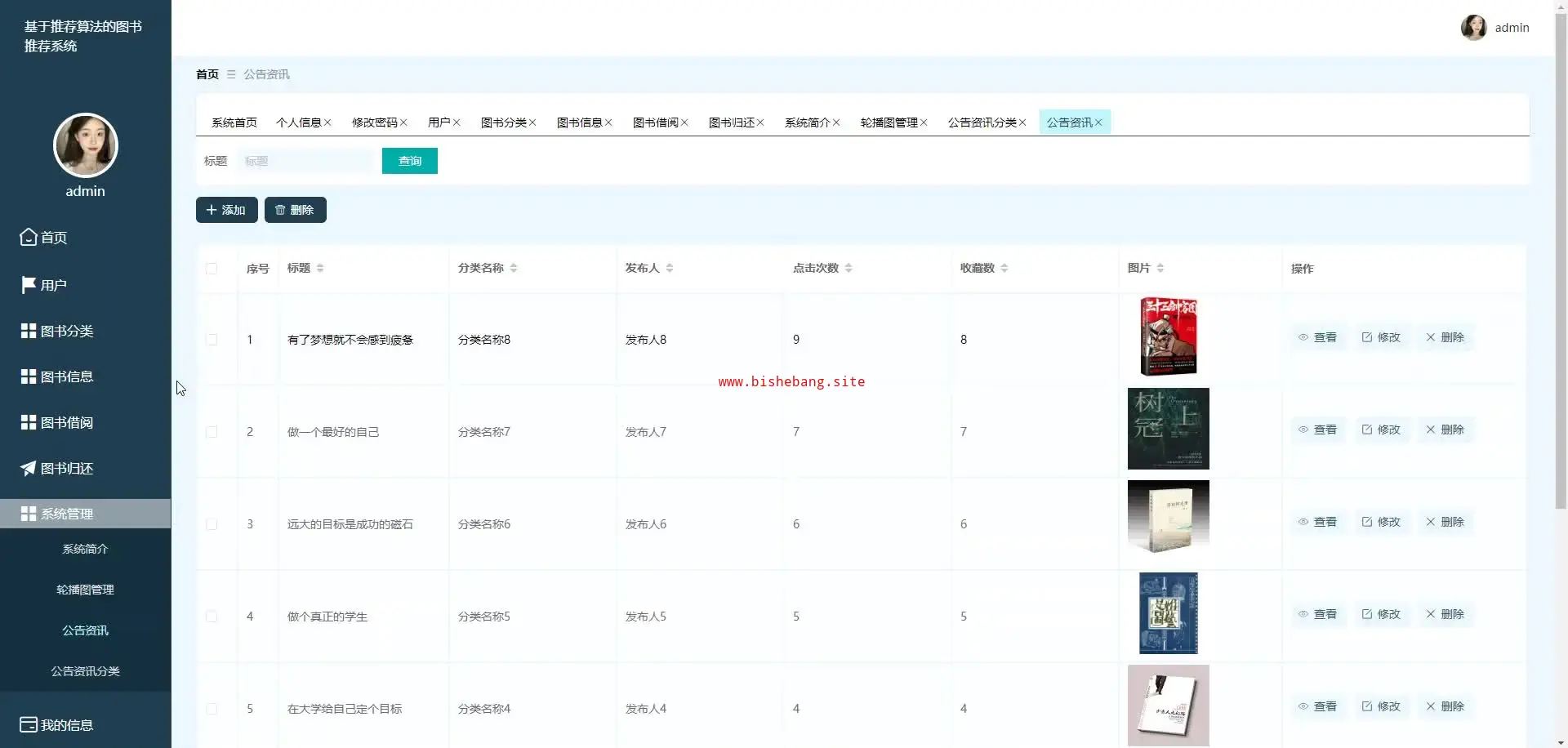Click the grid icon beside 图书借阅
The height and width of the screenshot is (748, 1568).
click(29, 422)
